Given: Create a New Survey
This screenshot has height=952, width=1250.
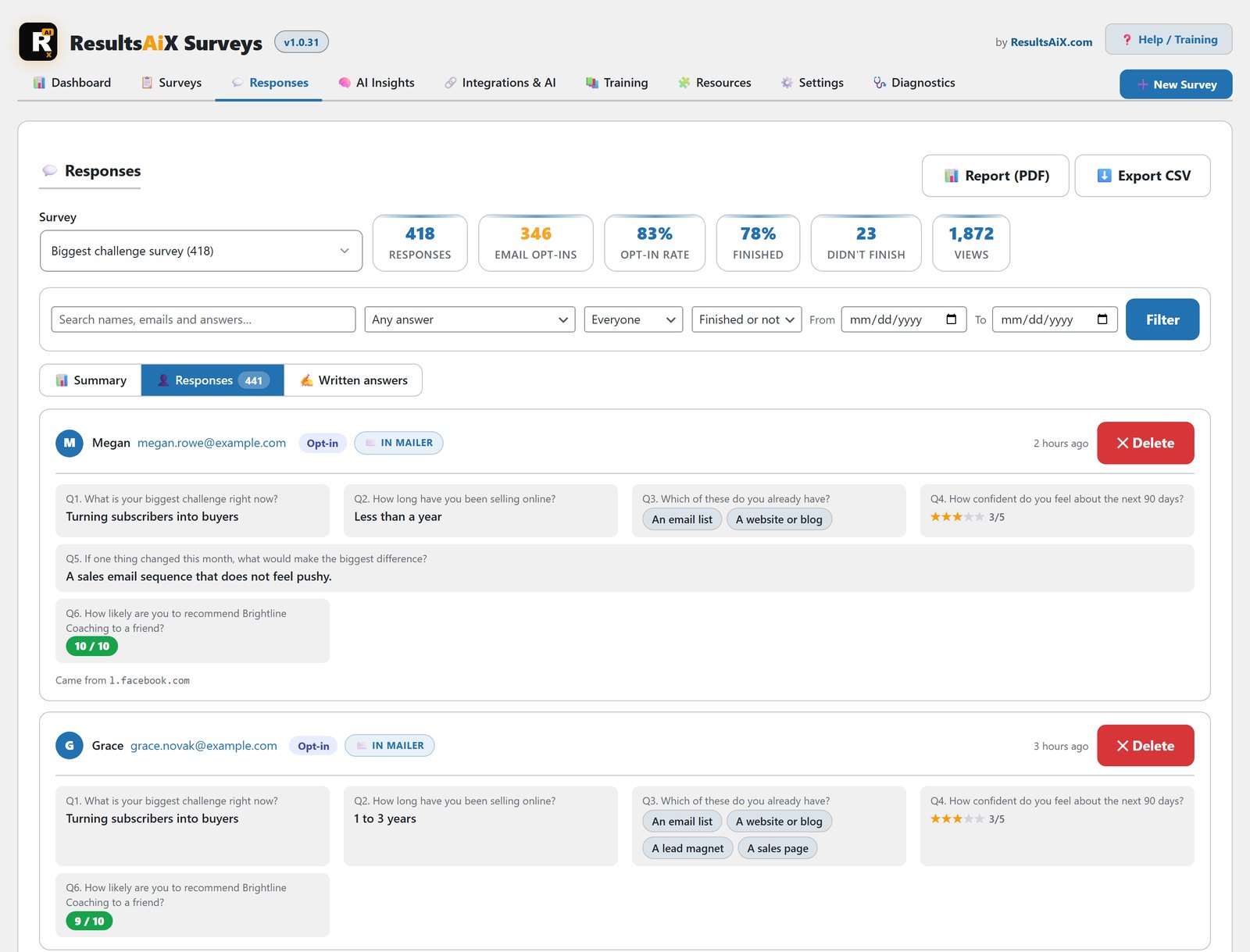Looking at the screenshot, I should point(1176,84).
